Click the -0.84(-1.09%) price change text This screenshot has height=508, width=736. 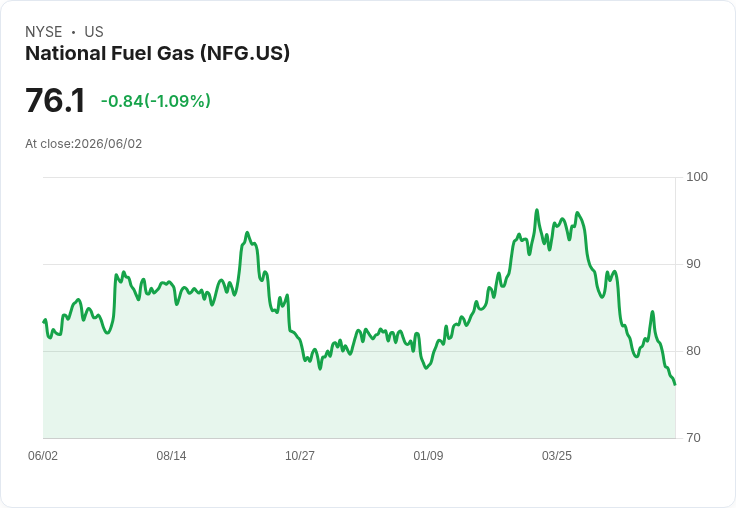pos(155,101)
